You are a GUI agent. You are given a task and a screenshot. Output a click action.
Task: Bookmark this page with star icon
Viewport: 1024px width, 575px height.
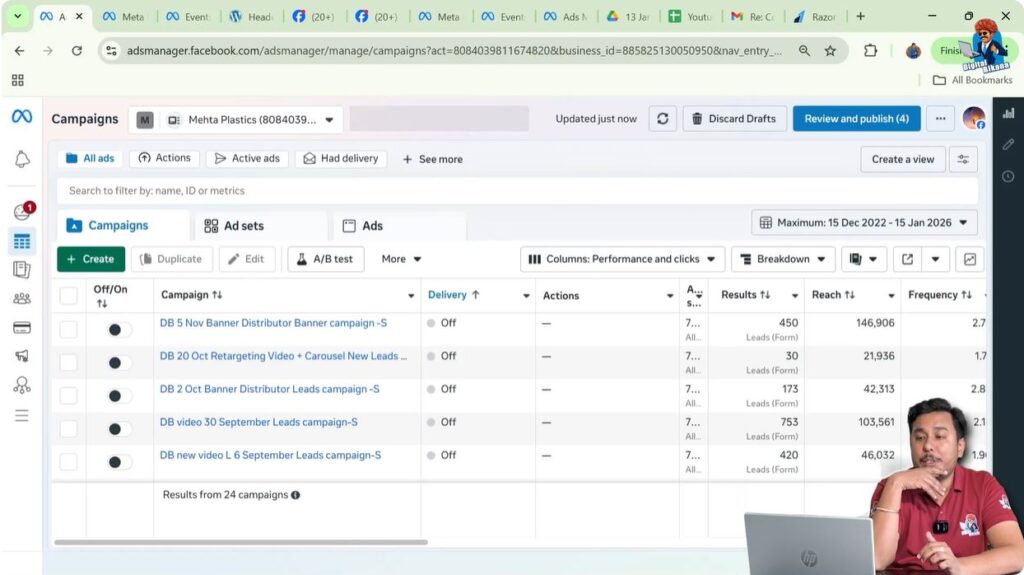click(830, 50)
